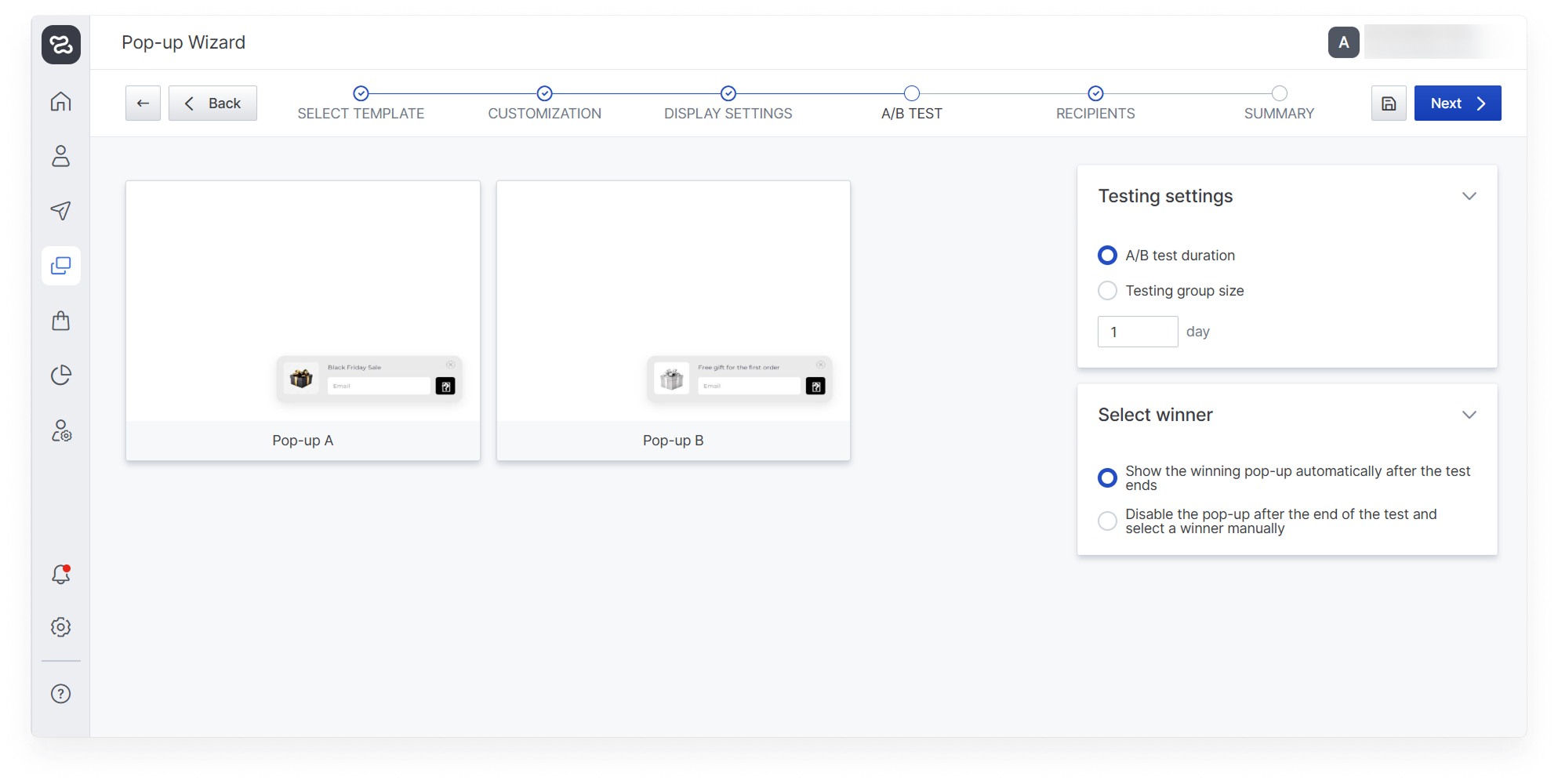The image size is (1558, 784).
Task: Open the help question mark icon
Action: click(x=60, y=694)
